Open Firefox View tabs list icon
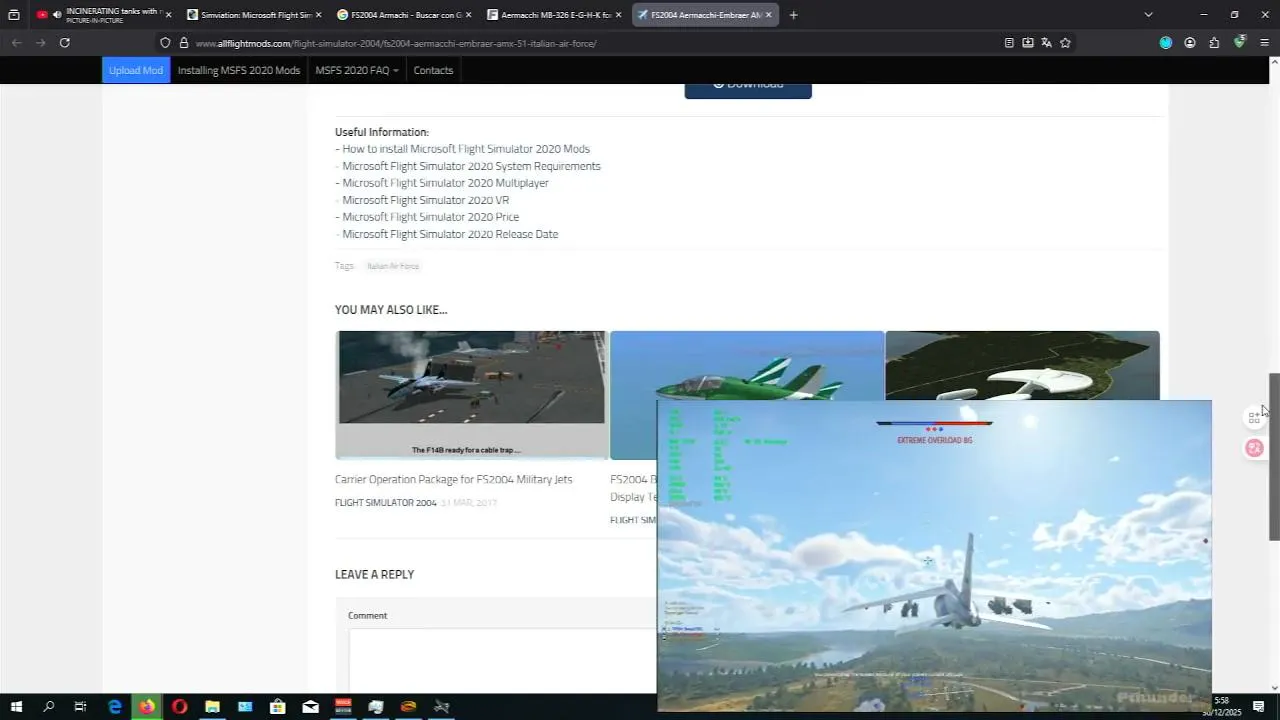The width and height of the screenshot is (1280, 720). coord(14,15)
